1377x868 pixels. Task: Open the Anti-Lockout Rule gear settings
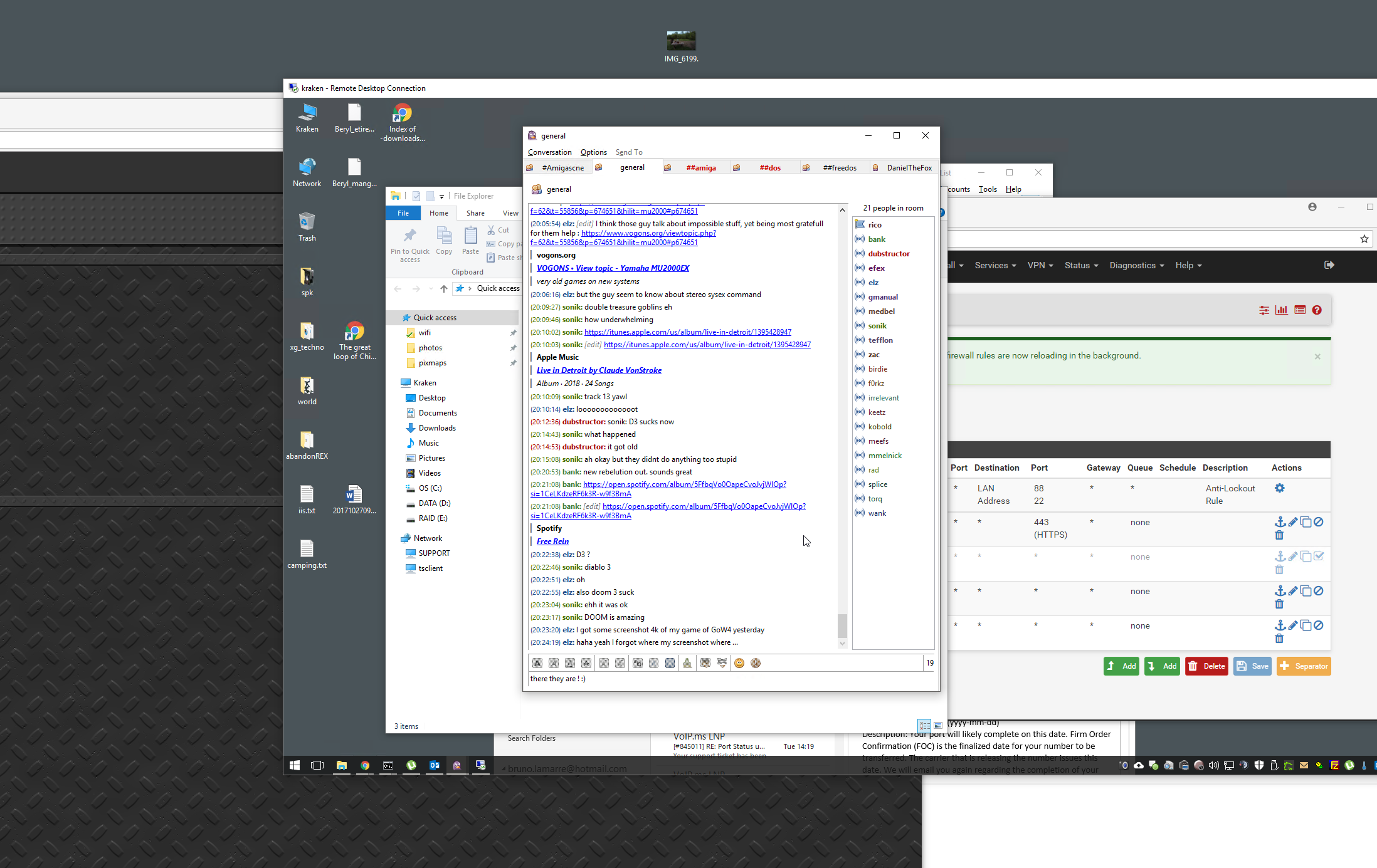point(1280,488)
